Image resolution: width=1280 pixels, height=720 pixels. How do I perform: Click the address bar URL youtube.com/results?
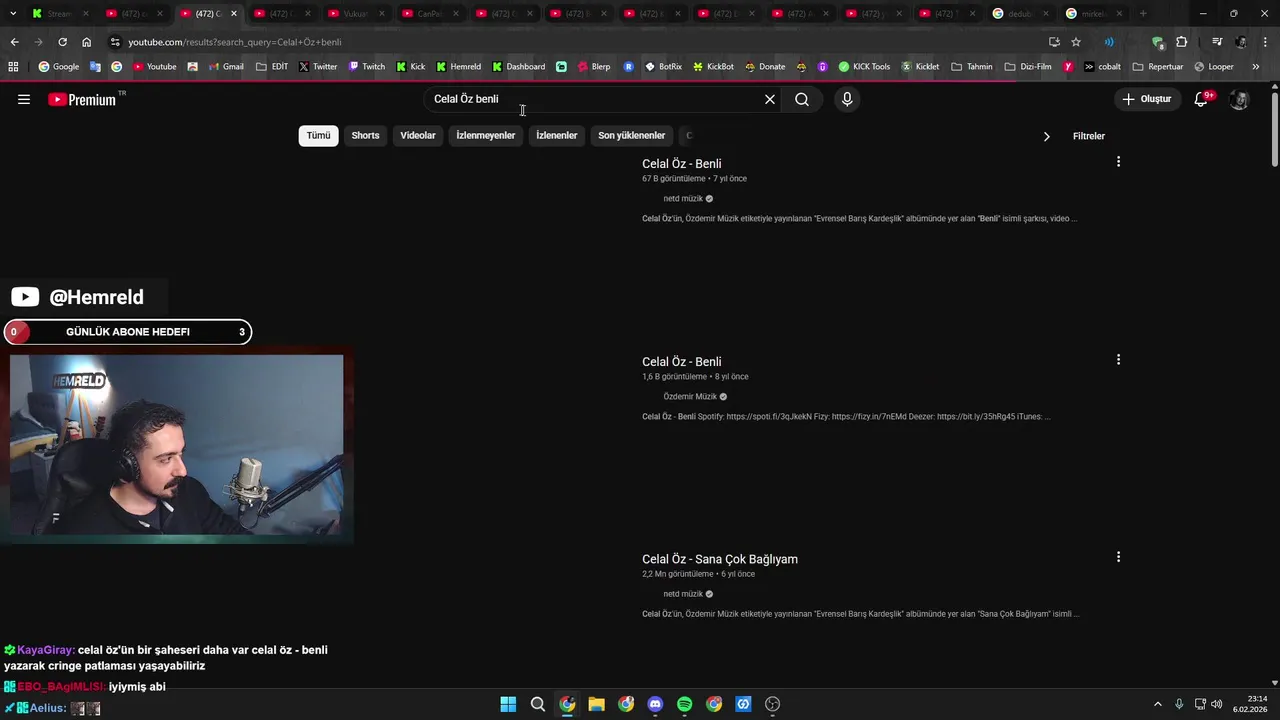pos(235,42)
